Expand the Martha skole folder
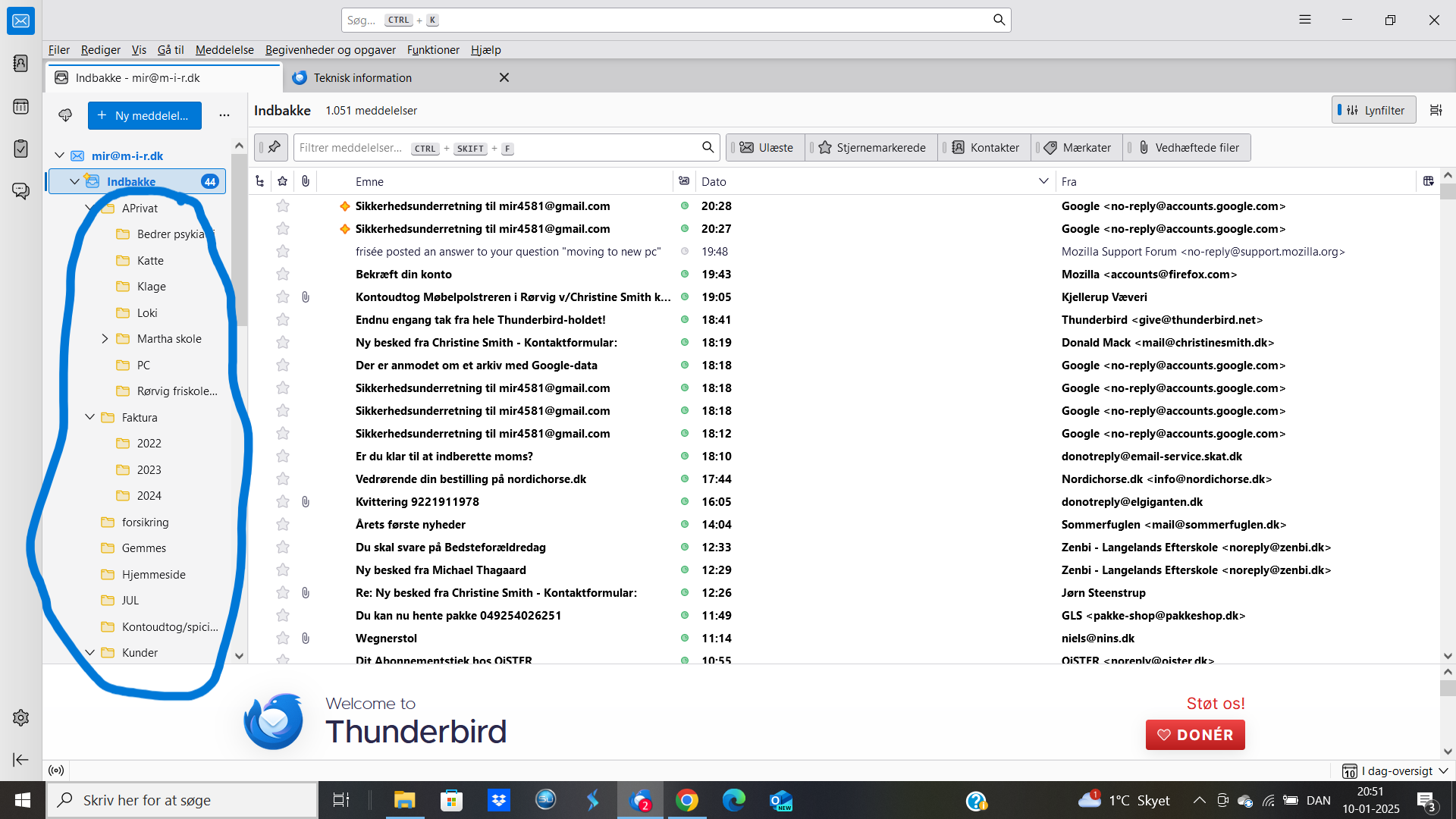Screen dimensions: 1456x819 coord(105,338)
